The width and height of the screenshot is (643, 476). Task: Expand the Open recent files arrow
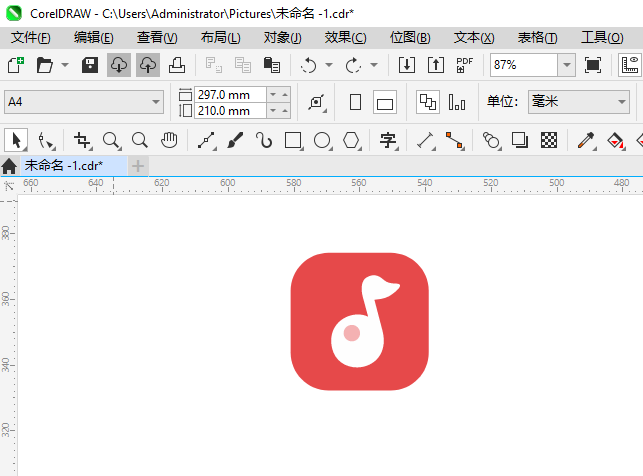pyautogui.click(x=65, y=65)
